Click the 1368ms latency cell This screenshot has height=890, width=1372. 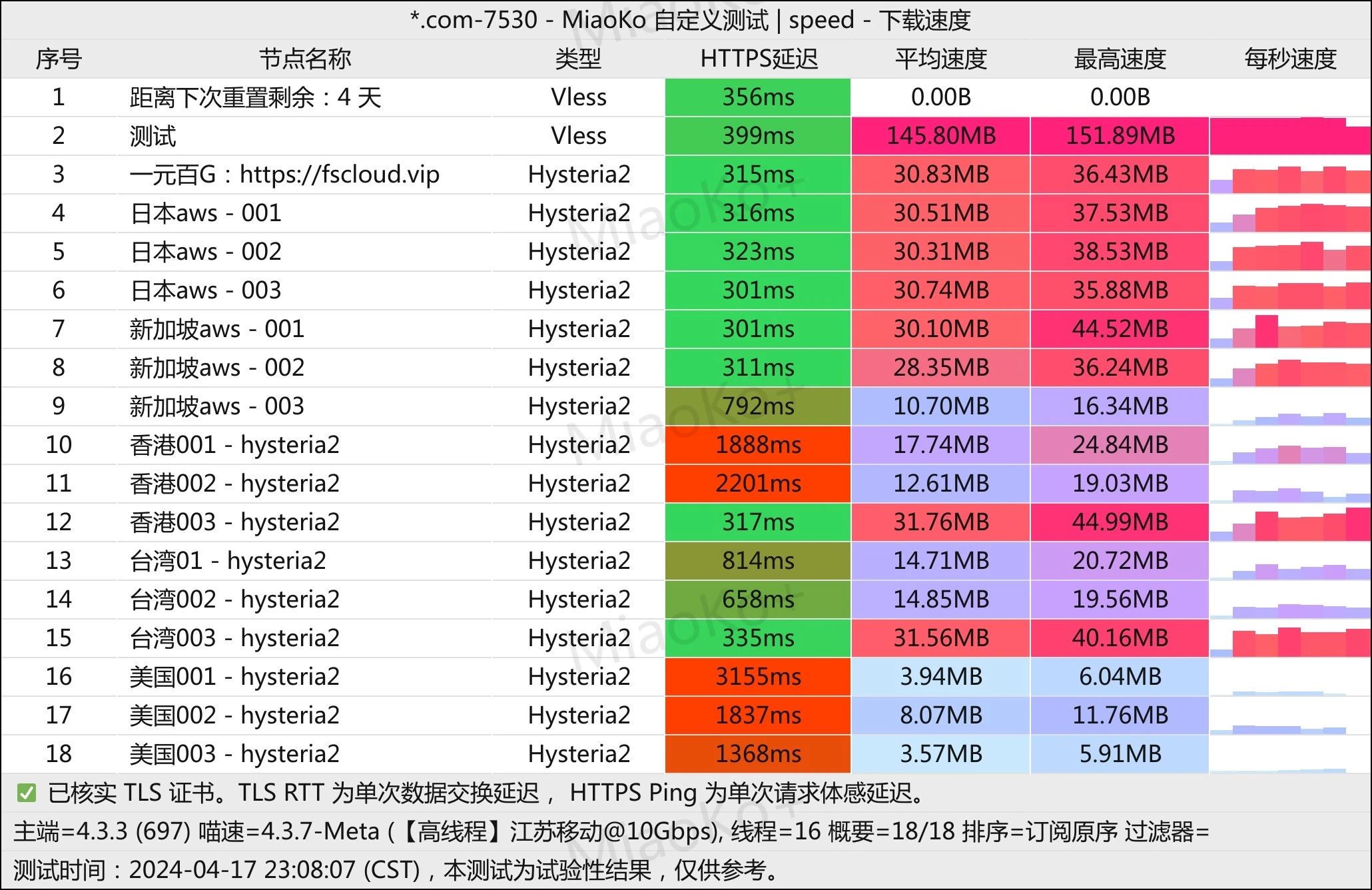point(758,754)
